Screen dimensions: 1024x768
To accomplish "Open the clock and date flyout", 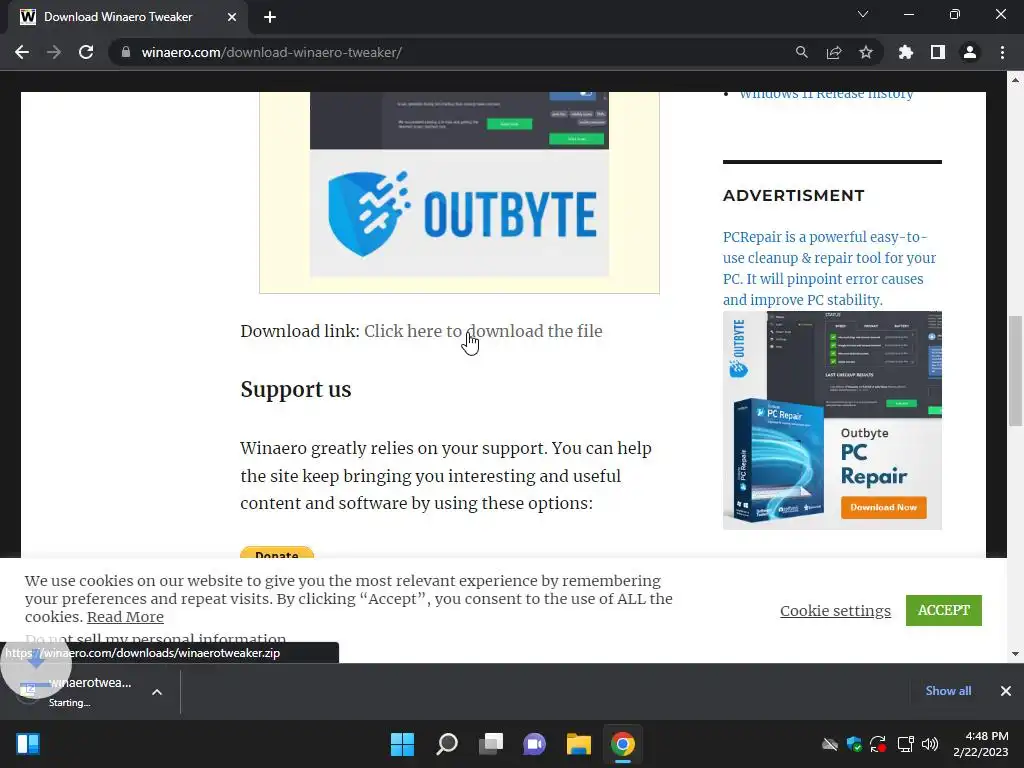I will [x=981, y=744].
